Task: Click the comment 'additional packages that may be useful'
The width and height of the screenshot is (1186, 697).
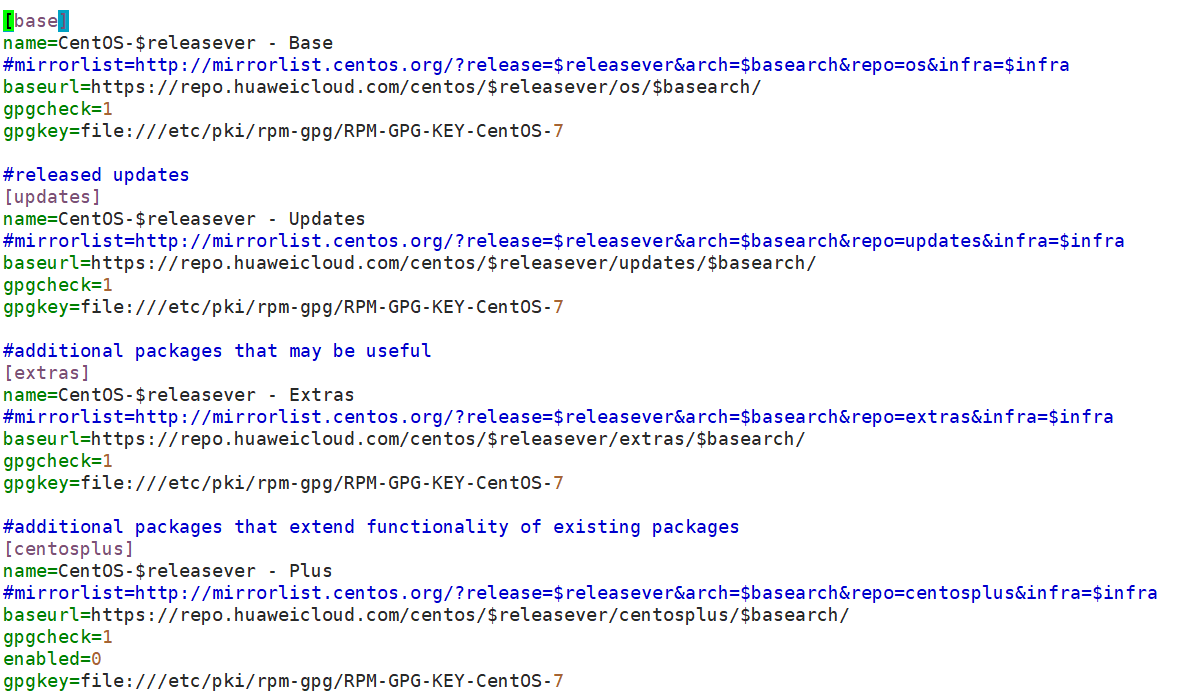Action: 217,351
